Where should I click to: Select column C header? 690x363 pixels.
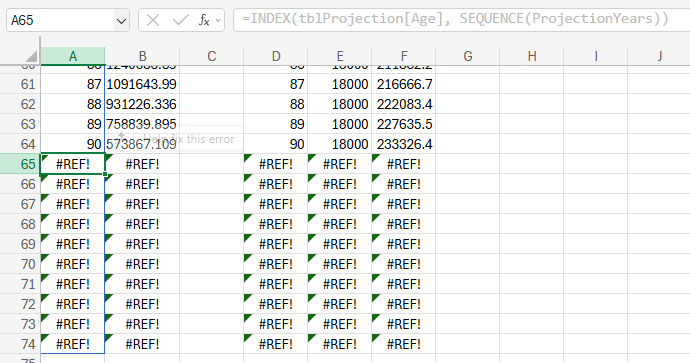click(x=212, y=56)
